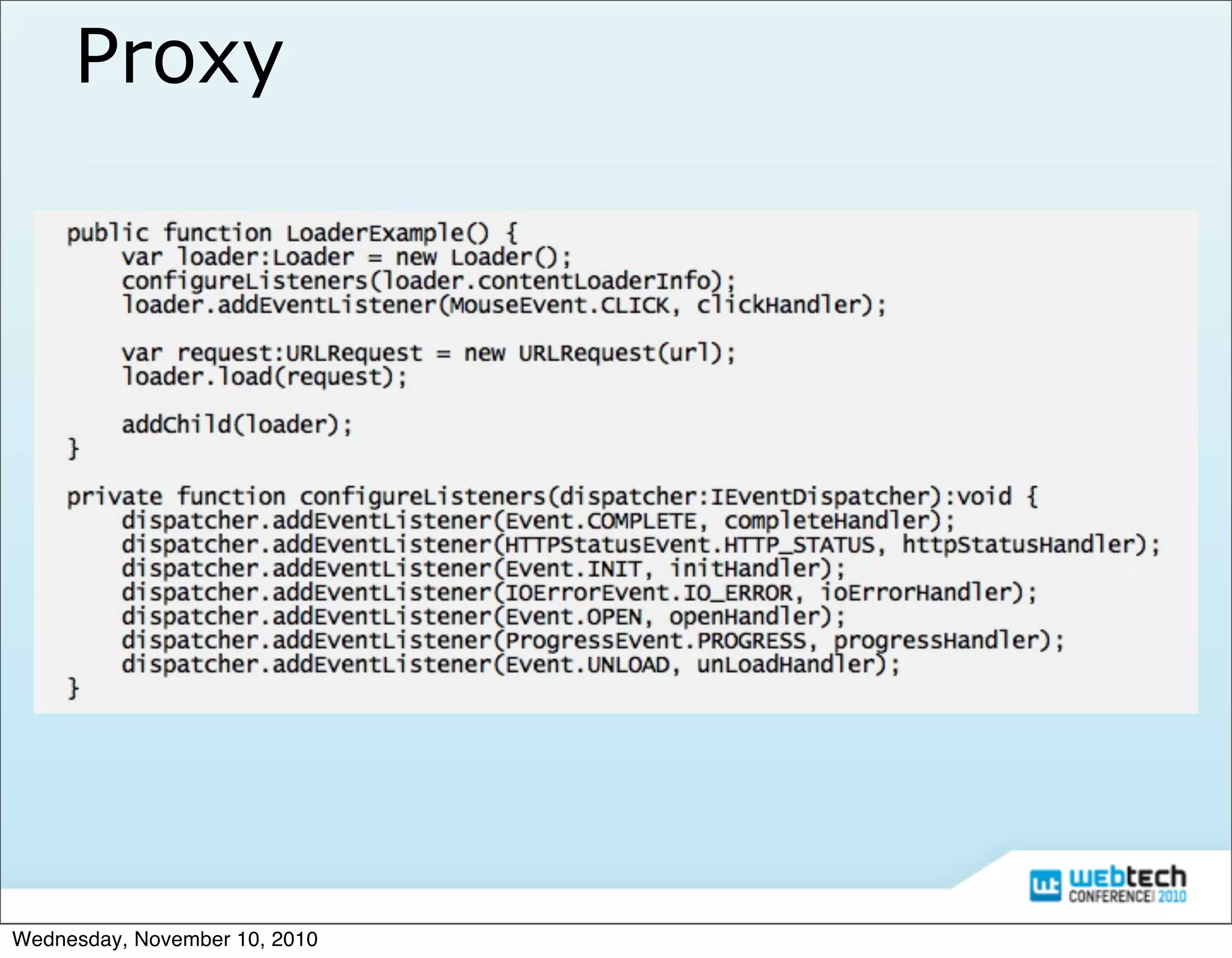The height and width of the screenshot is (958, 1232).
Task: Click the line 'public function LoaderExample() {'
Action: click(x=292, y=233)
